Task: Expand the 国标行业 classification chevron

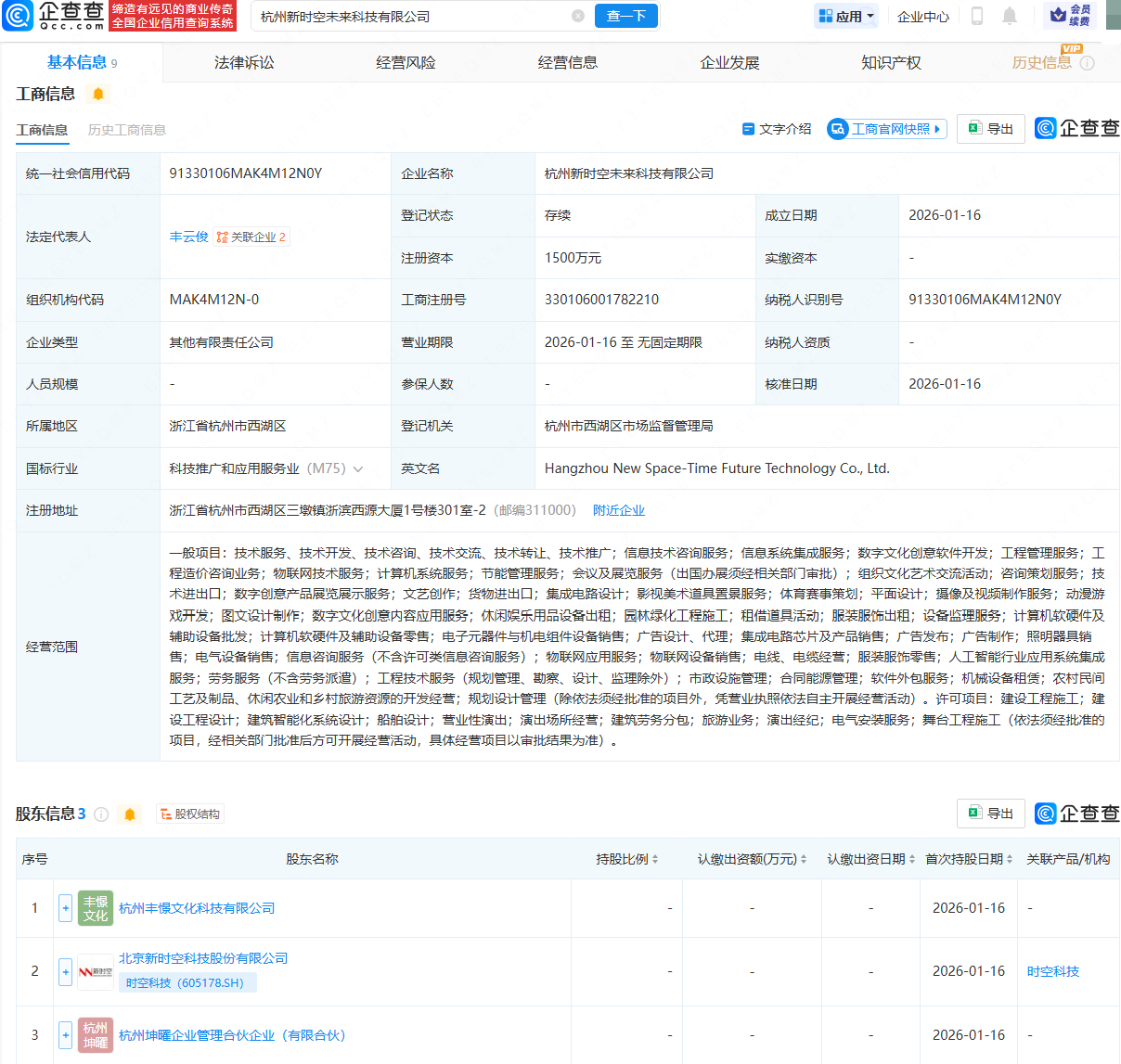Action: coord(358,469)
